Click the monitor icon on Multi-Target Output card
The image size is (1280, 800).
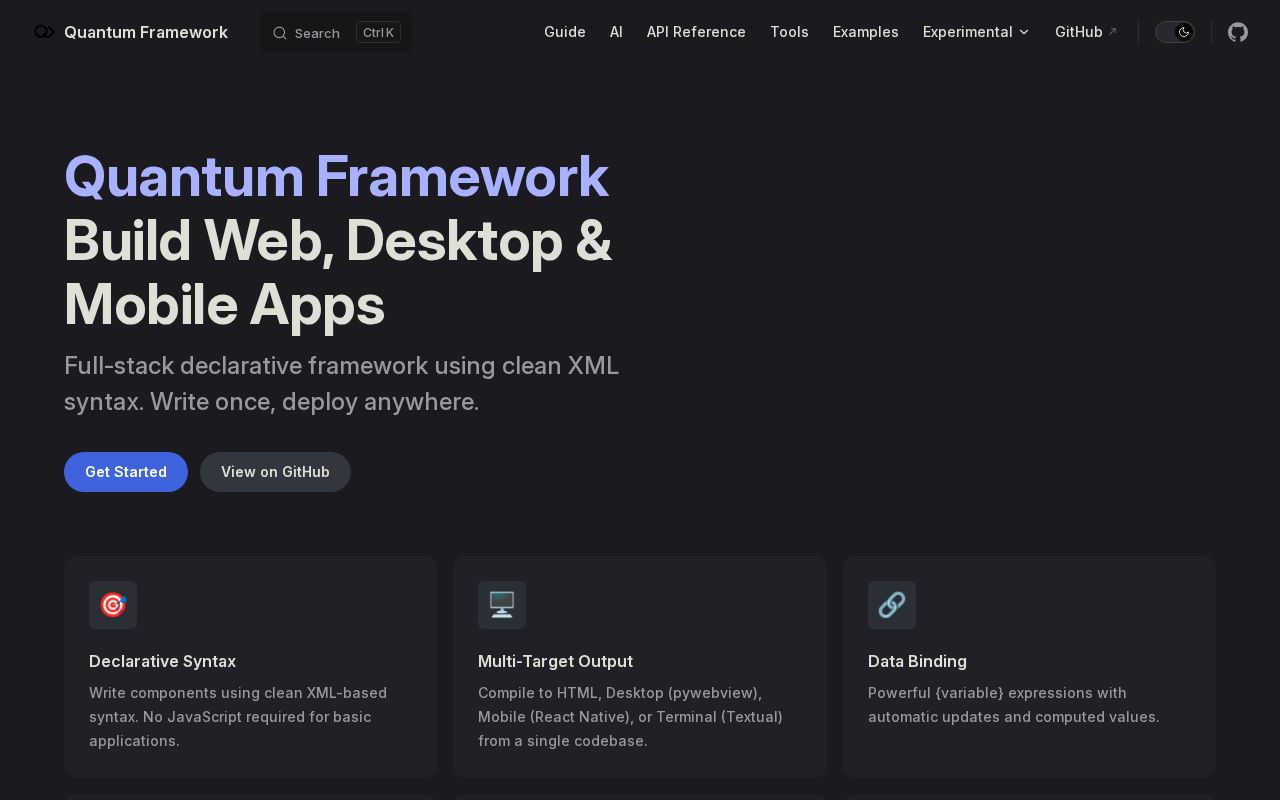point(502,605)
